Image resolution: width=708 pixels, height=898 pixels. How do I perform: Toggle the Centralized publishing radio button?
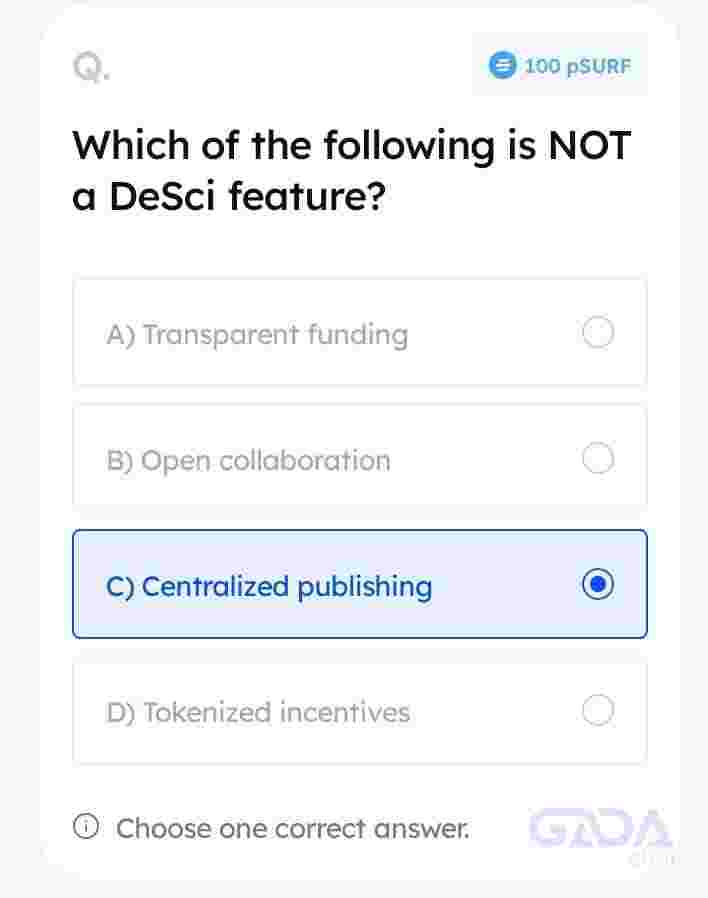599,584
